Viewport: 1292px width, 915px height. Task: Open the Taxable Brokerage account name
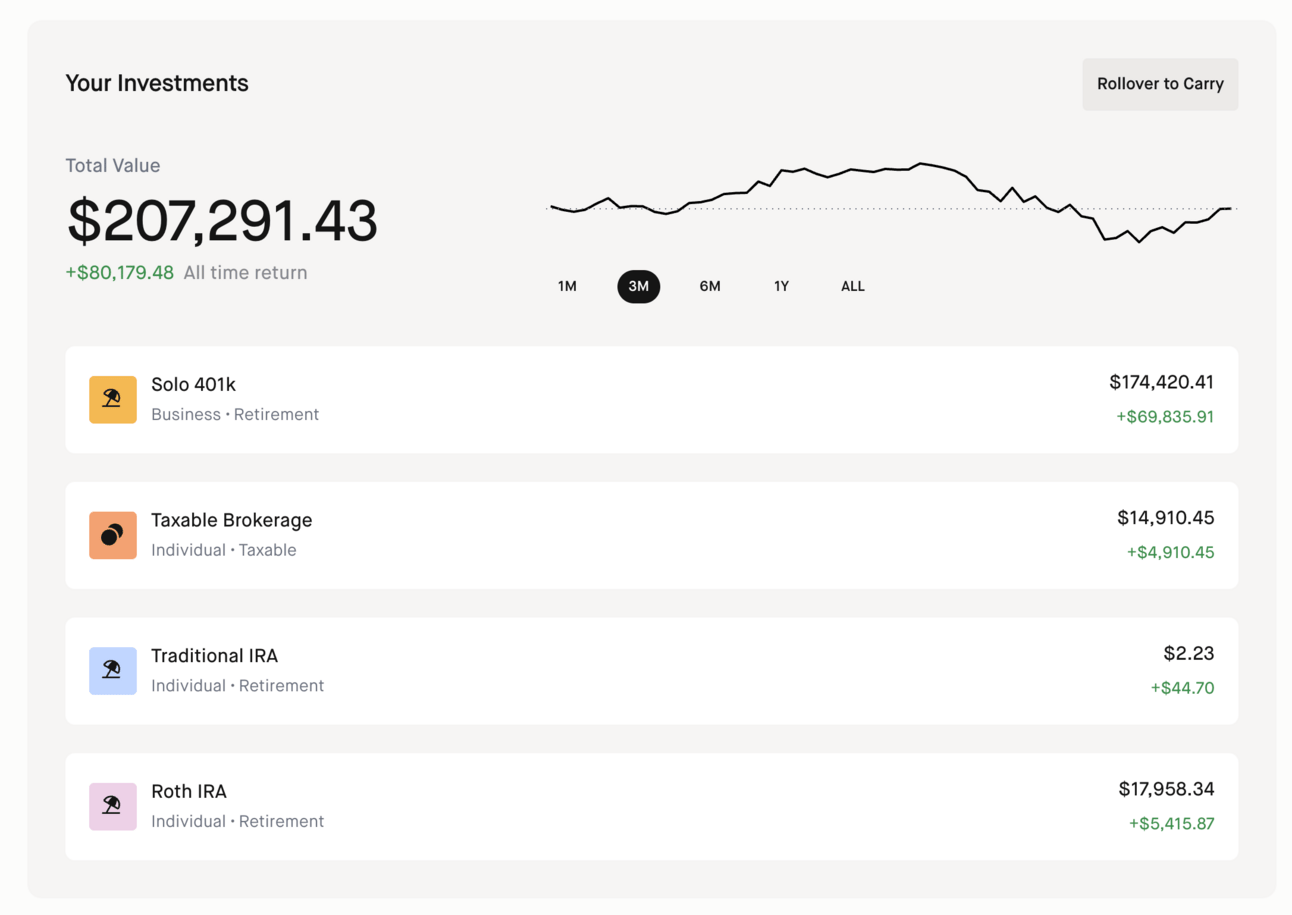[231, 520]
